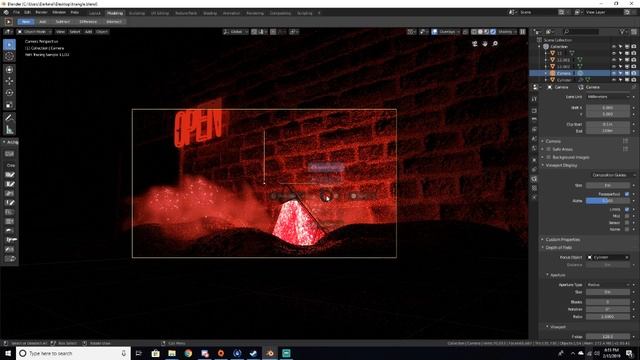Switch to the Animation workspace tab

pos(231,13)
